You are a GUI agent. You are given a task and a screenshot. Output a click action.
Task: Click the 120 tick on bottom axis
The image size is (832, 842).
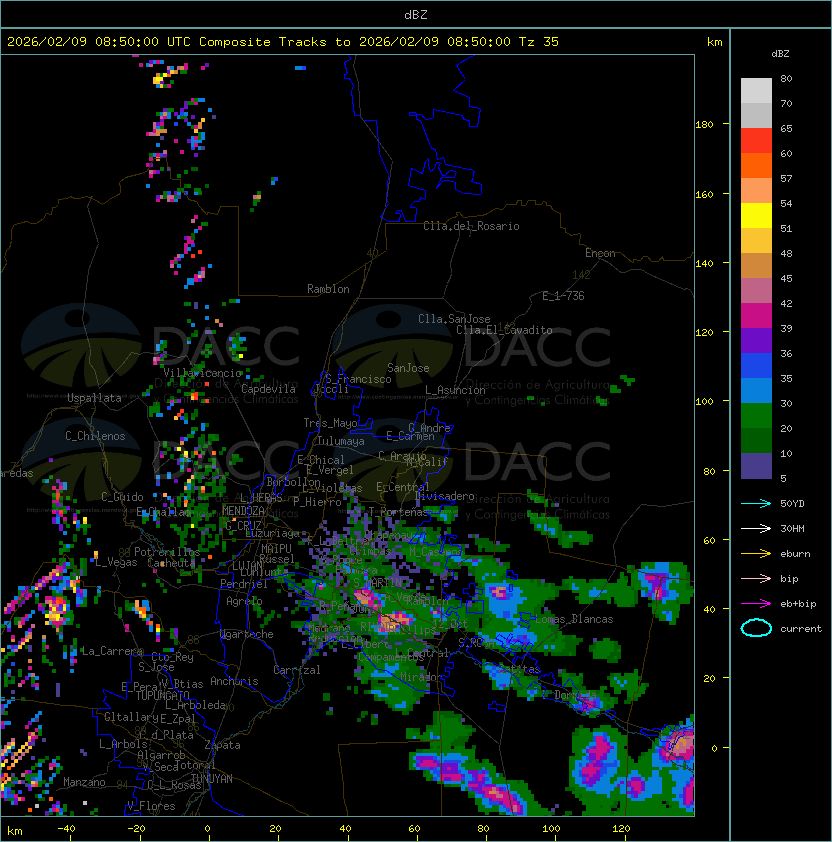tap(621, 829)
